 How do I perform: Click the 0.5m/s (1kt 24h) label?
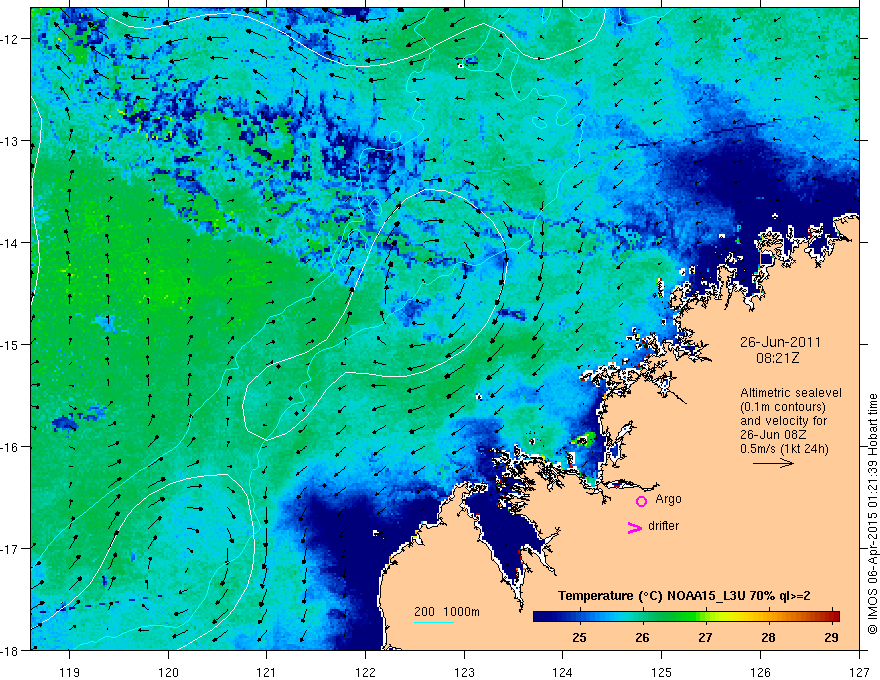point(784,449)
